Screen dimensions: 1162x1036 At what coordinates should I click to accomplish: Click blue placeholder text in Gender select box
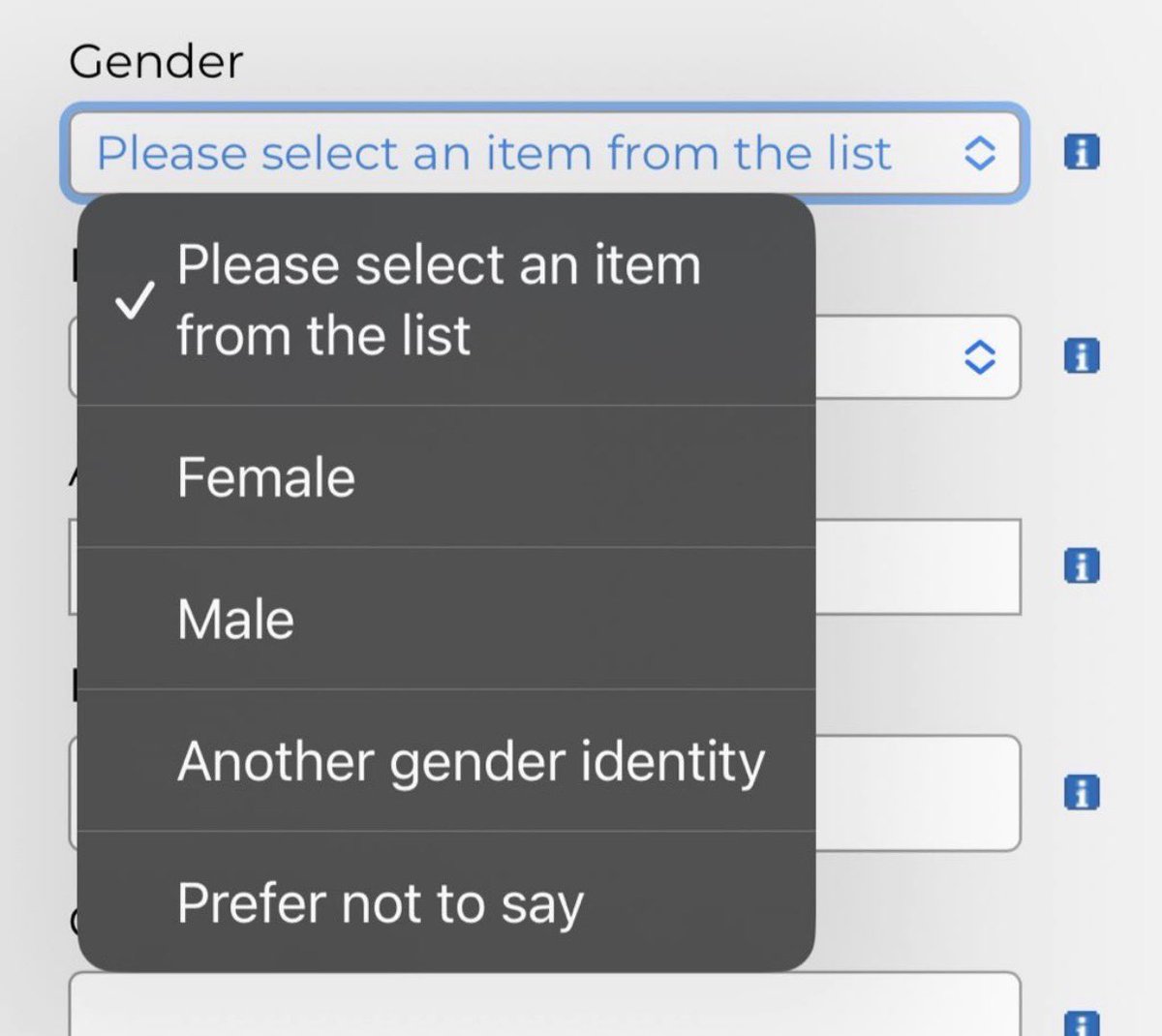tap(494, 153)
